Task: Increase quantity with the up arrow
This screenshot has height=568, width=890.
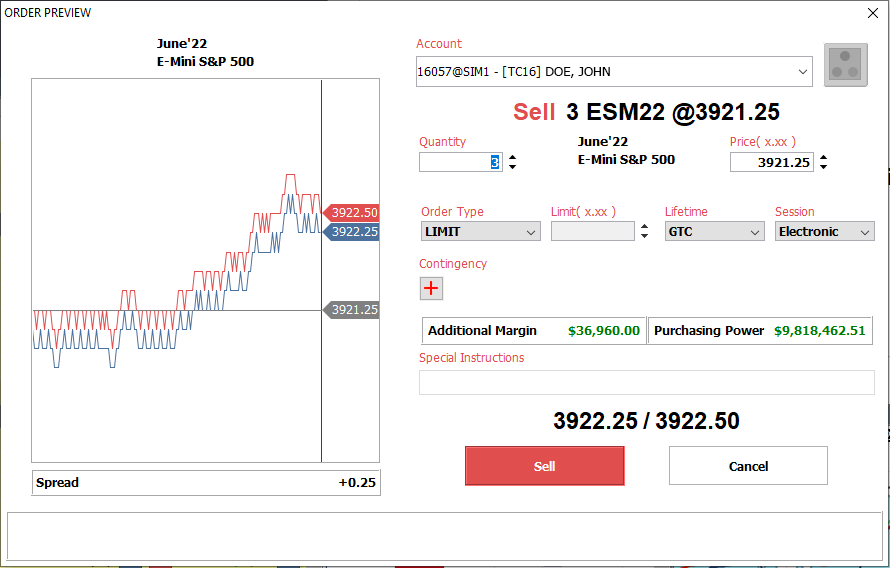Action: click(x=513, y=158)
